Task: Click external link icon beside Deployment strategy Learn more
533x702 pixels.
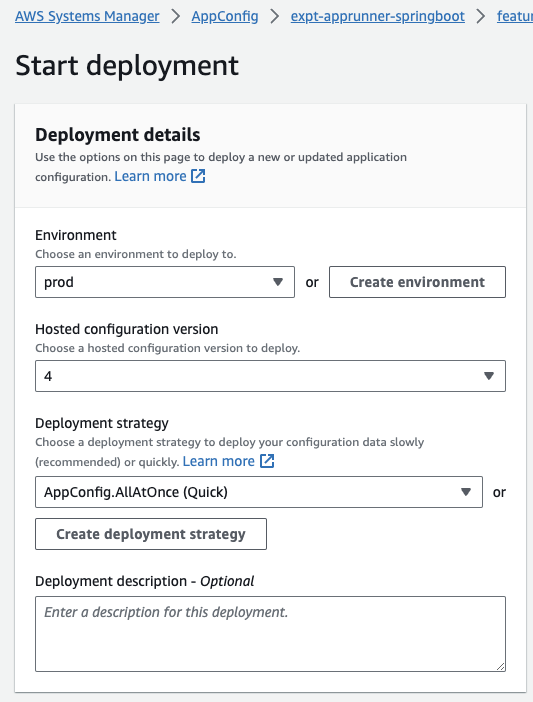Action: tap(267, 461)
